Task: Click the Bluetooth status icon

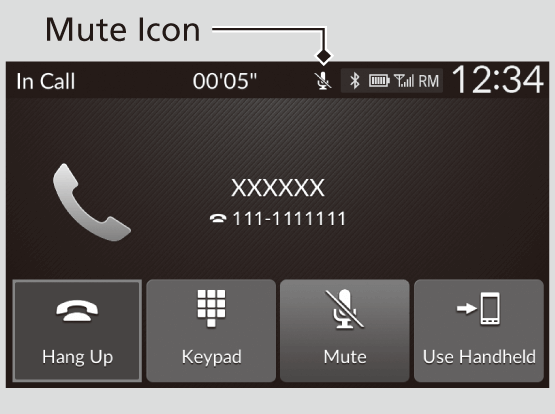Action: pyautogui.click(x=355, y=81)
